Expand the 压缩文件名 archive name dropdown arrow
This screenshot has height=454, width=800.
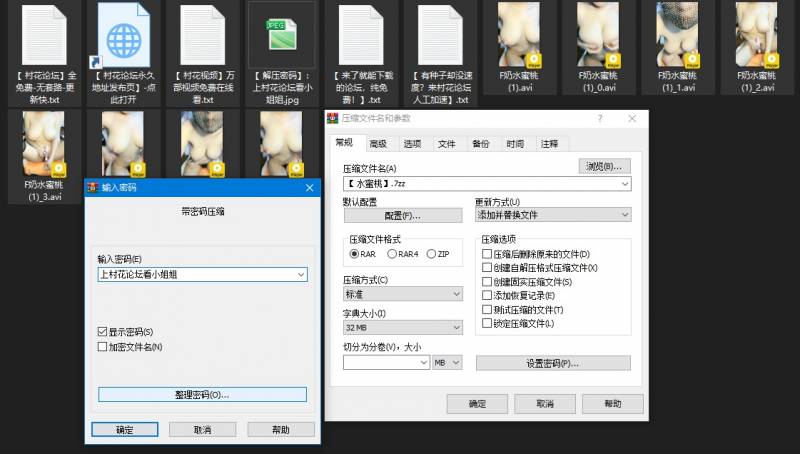[625, 184]
